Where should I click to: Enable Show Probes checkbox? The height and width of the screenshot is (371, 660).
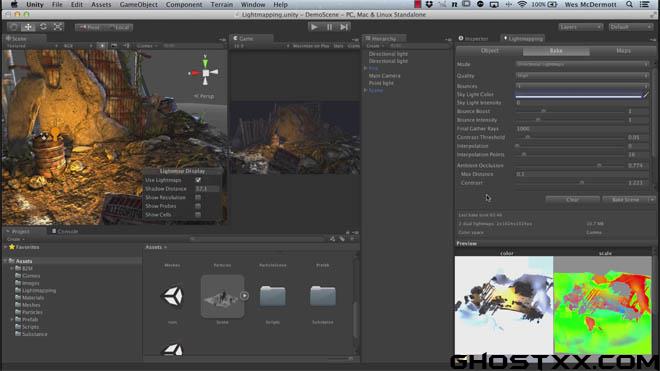coord(198,206)
